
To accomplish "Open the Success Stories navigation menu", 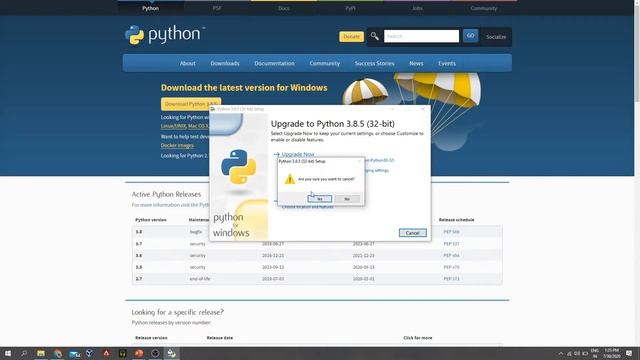I will [x=374, y=63].
